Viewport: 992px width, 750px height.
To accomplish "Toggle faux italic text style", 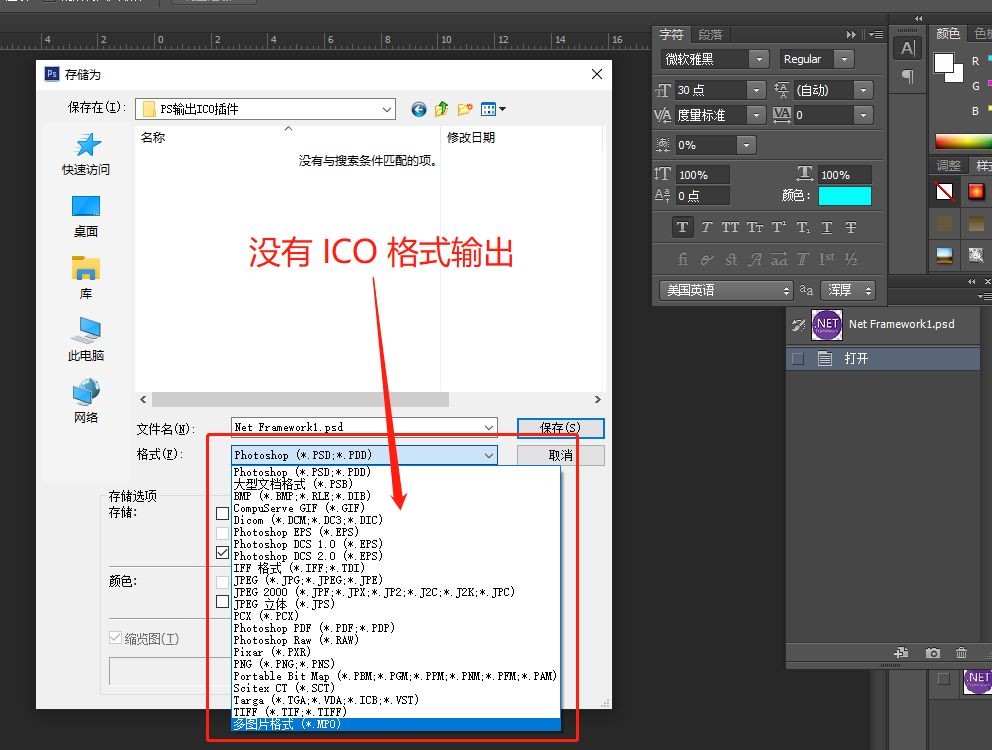I will click(x=707, y=227).
